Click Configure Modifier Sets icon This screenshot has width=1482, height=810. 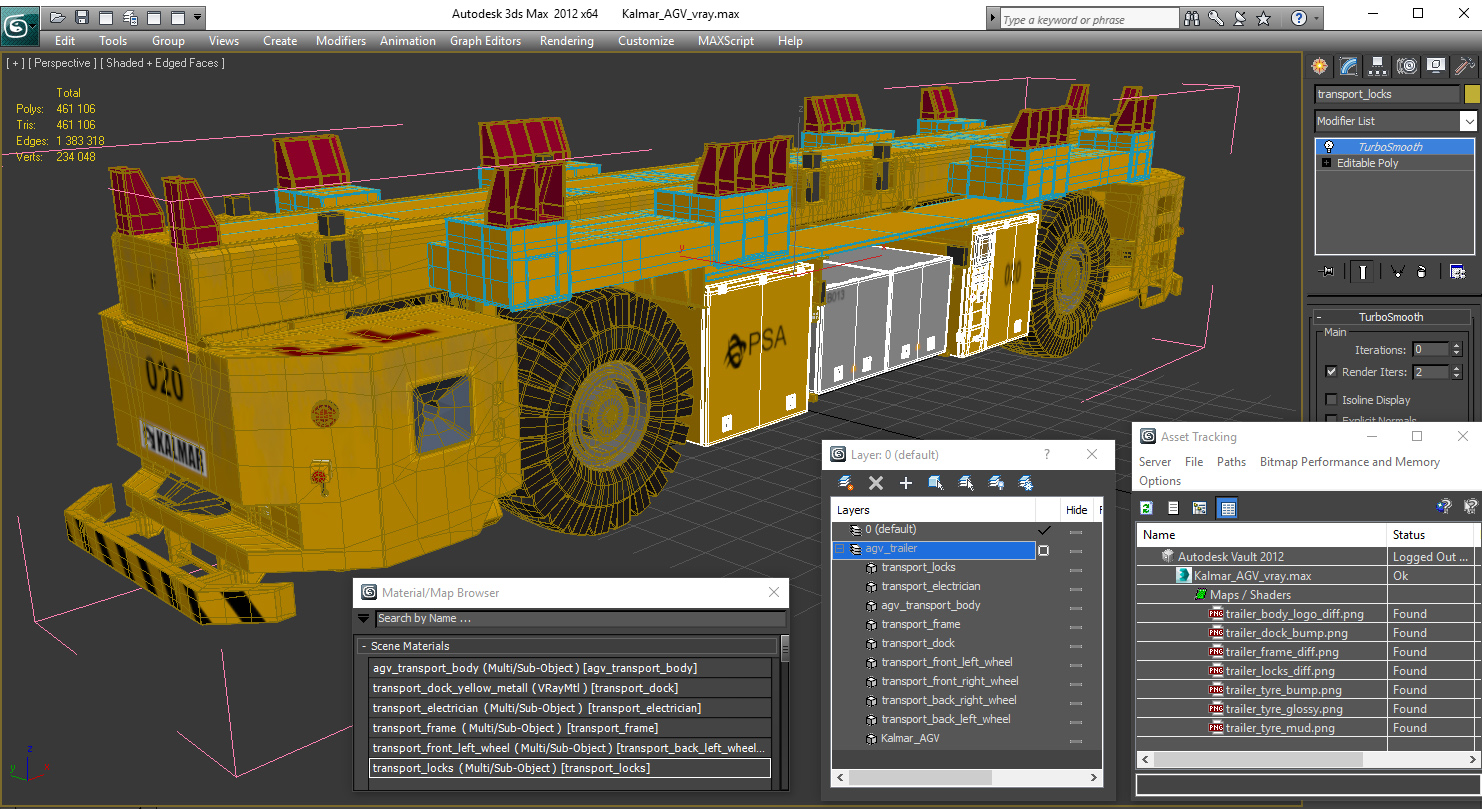1457,271
